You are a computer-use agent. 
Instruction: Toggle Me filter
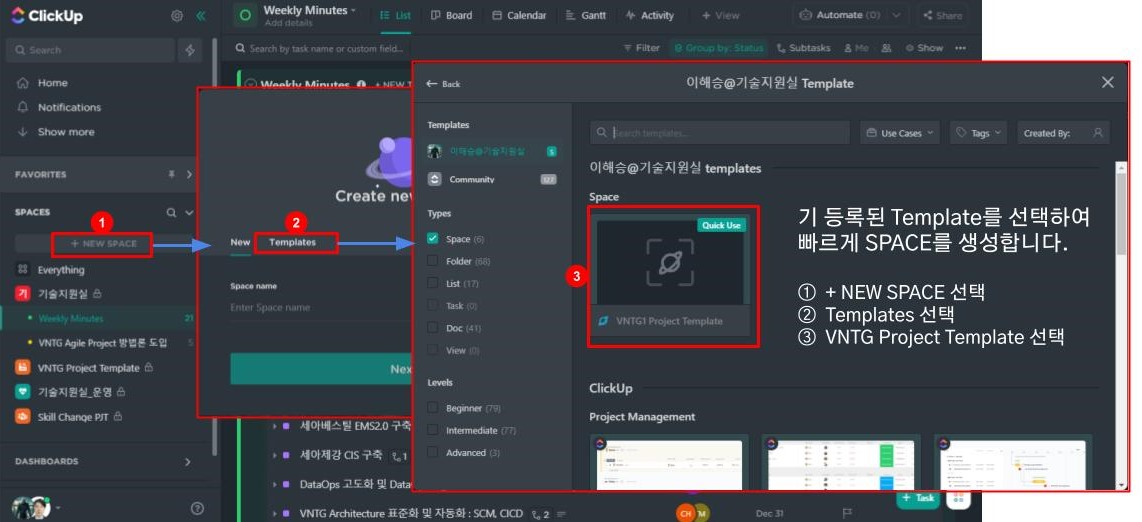coord(856,48)
